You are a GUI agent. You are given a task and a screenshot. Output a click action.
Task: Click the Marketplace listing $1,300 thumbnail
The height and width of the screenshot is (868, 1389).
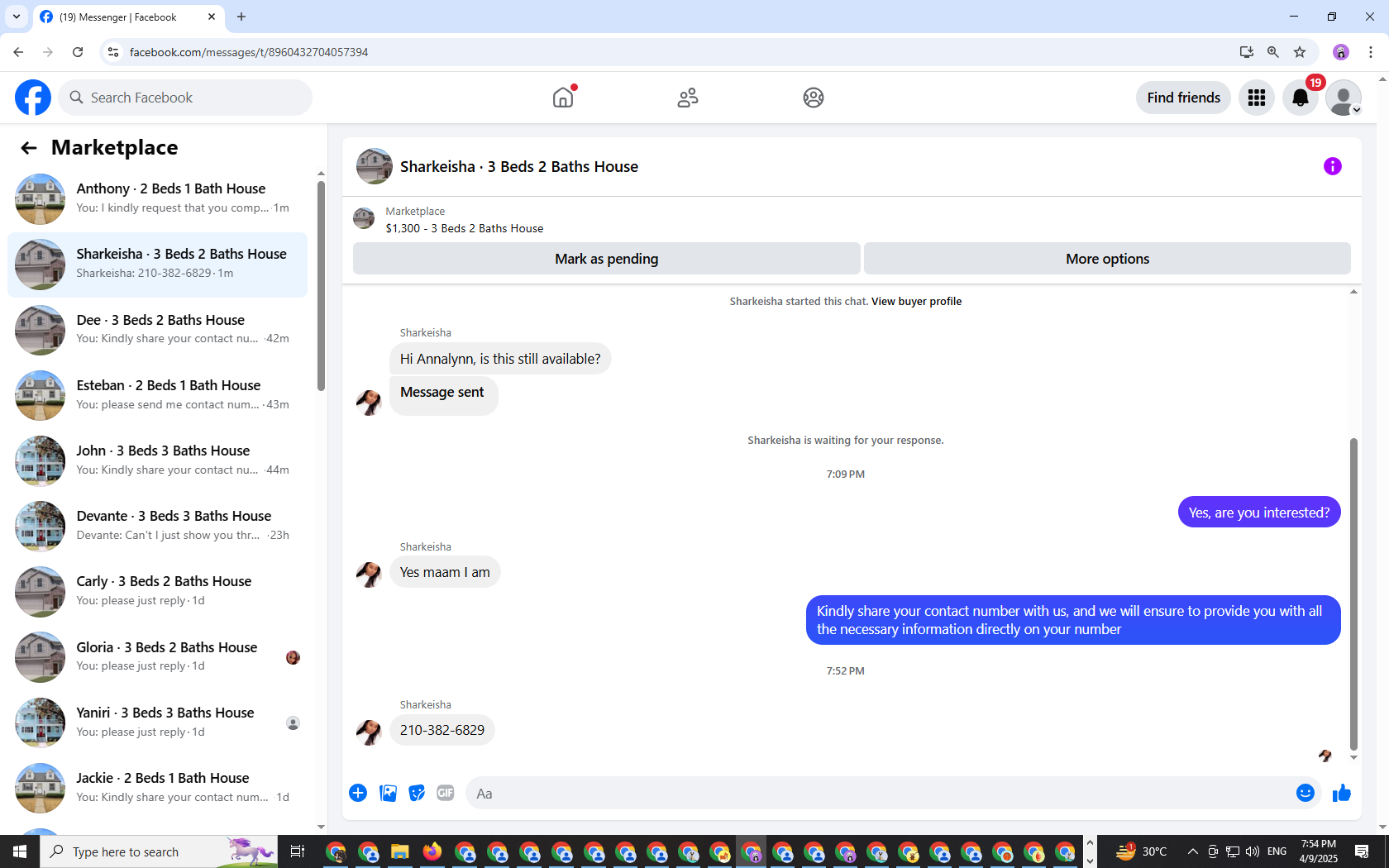tap(364, 219)
